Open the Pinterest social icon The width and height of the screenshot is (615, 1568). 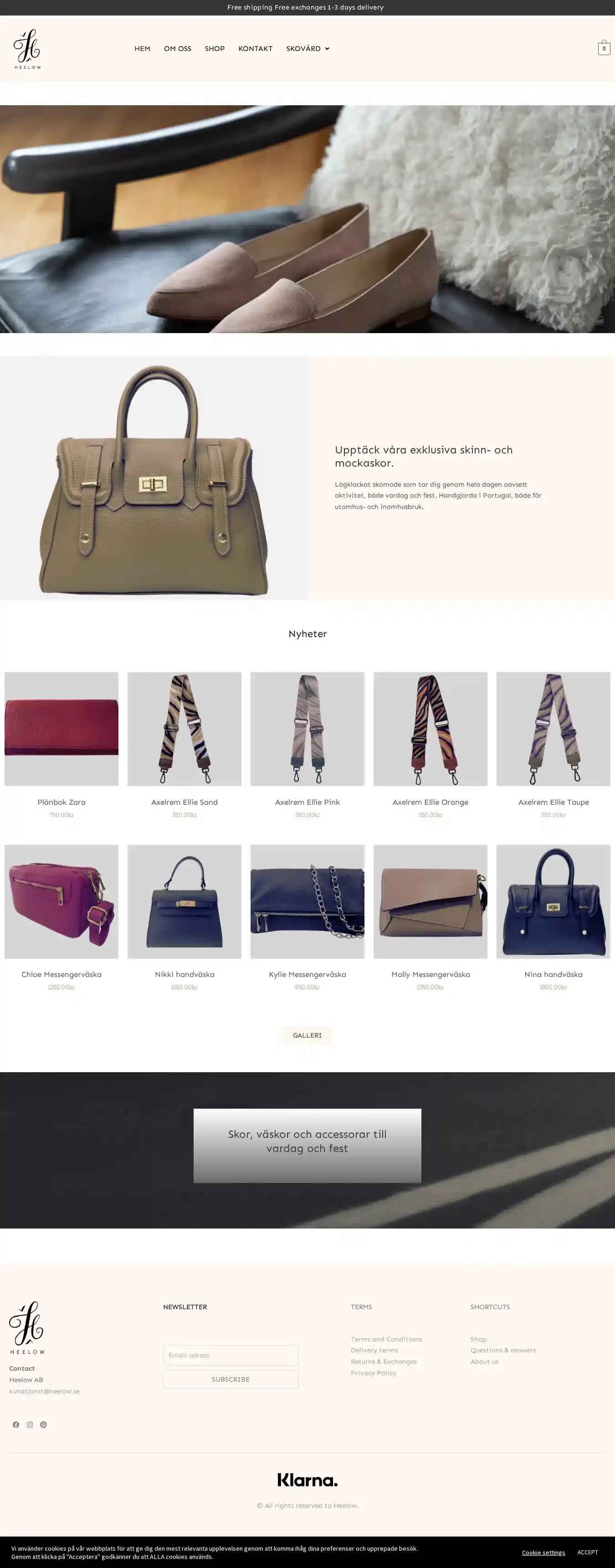click(x=43, y=1424)
